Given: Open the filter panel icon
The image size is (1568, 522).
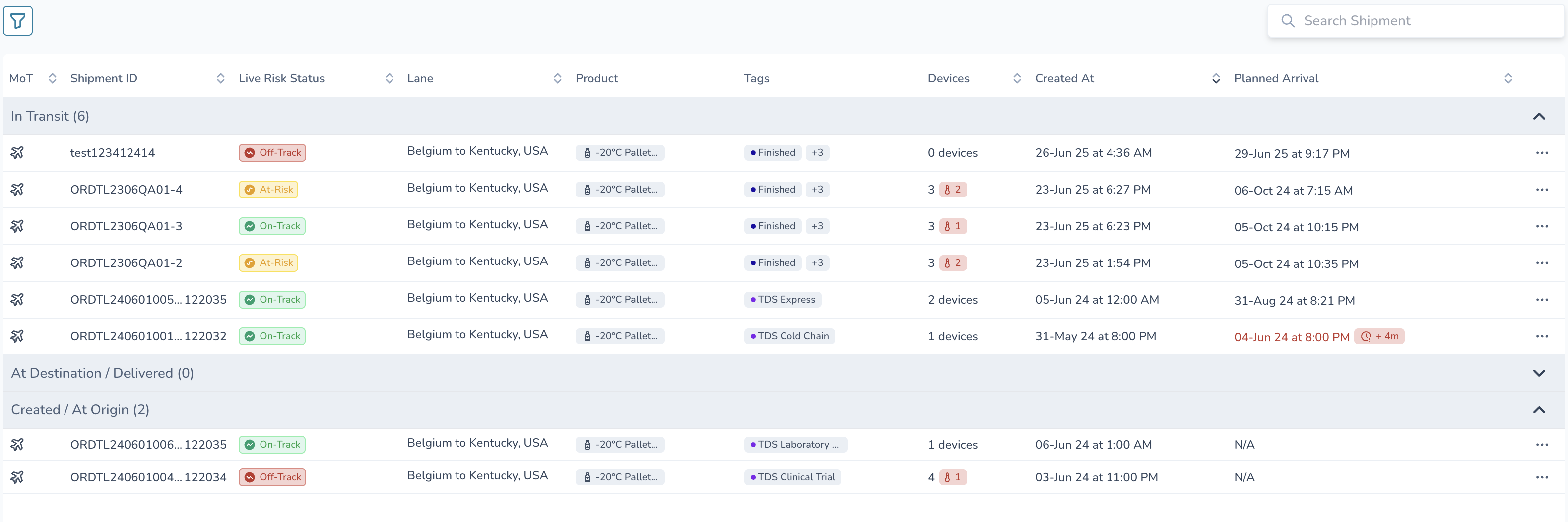Looking at the screenshot, I should [18, 21].
